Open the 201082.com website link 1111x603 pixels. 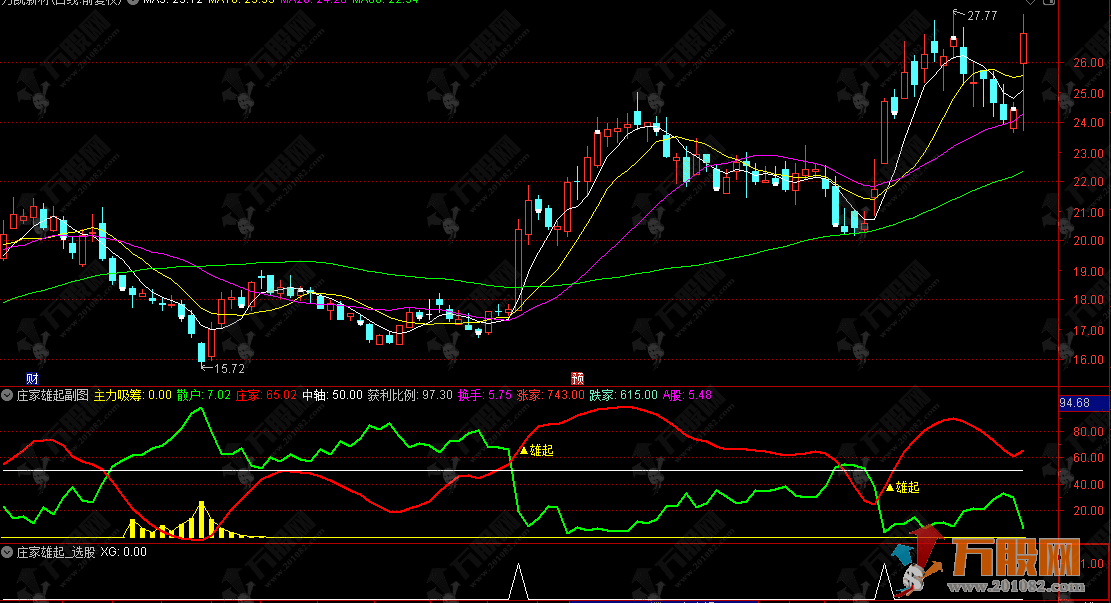point(1038,586)
